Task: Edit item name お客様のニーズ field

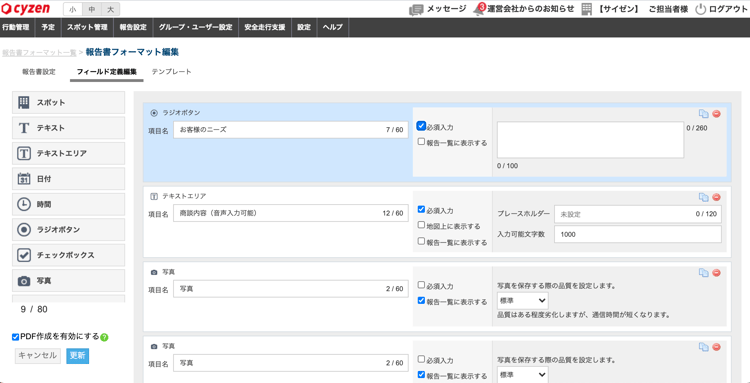Action: (291, 130)
